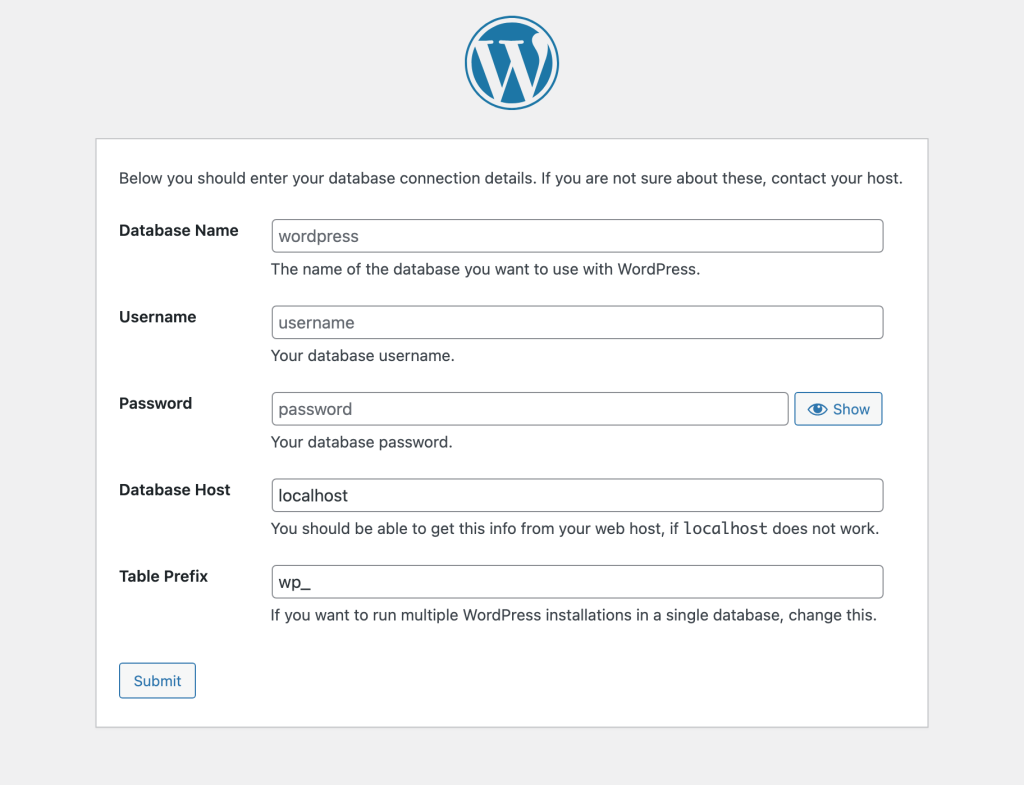The width and height of the screenshot is (1024, 785).
Task: Click the 'Your database username.' hint
Action: click(362, 355)
